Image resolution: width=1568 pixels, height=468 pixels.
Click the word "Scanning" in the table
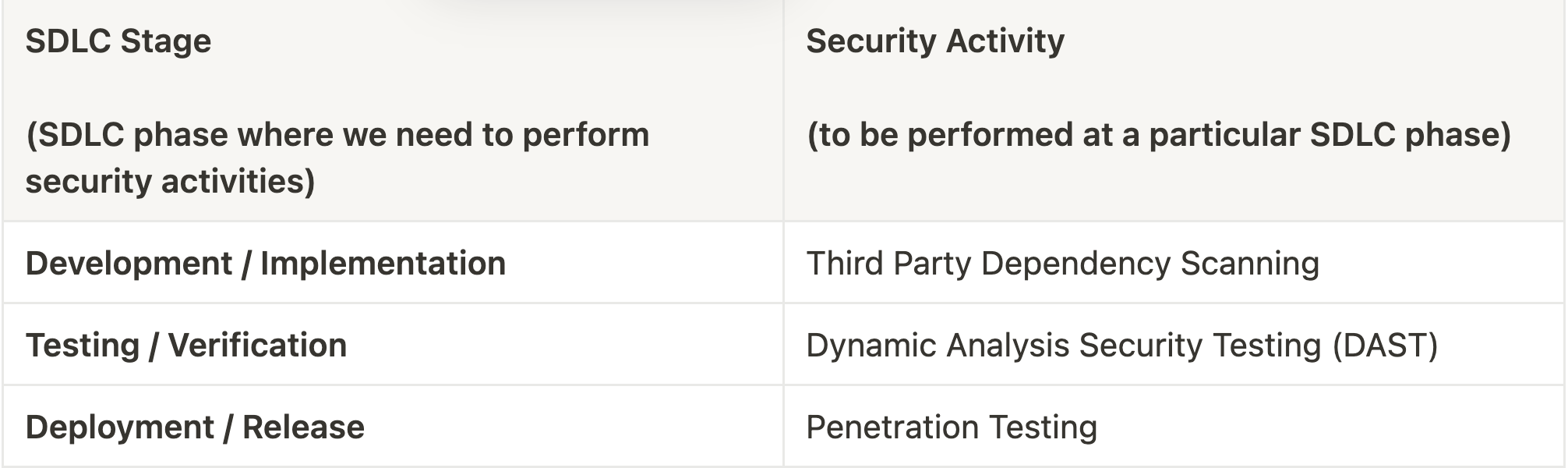(x=1249, y=264)
